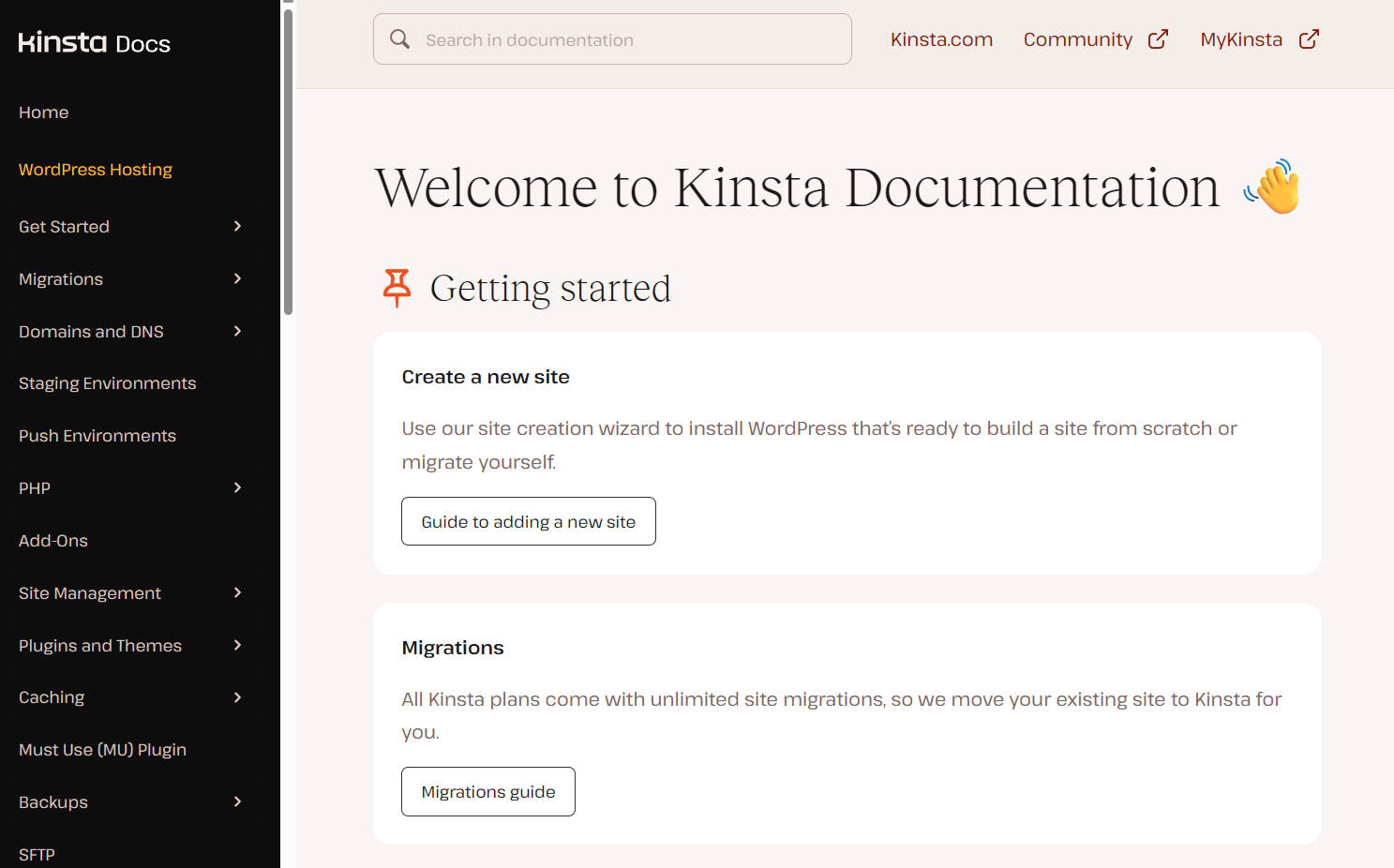Expand the Domains and DNS chevron
This screenshot has width=1394, height=868.
237,331
